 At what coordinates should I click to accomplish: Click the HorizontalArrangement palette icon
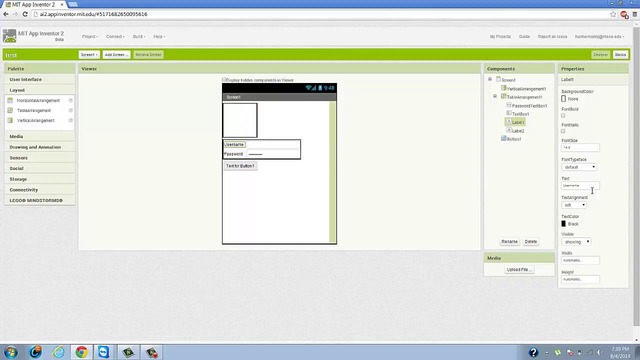tap(10, 100)
